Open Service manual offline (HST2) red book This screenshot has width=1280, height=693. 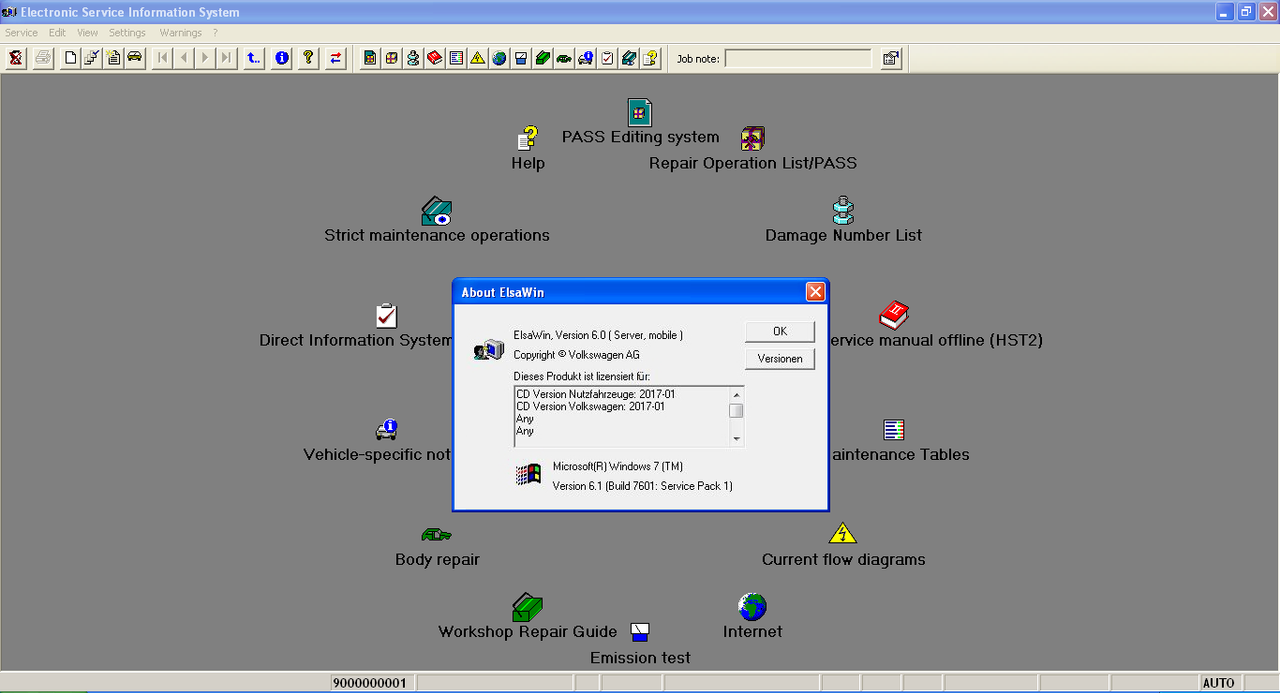(893, 316)
